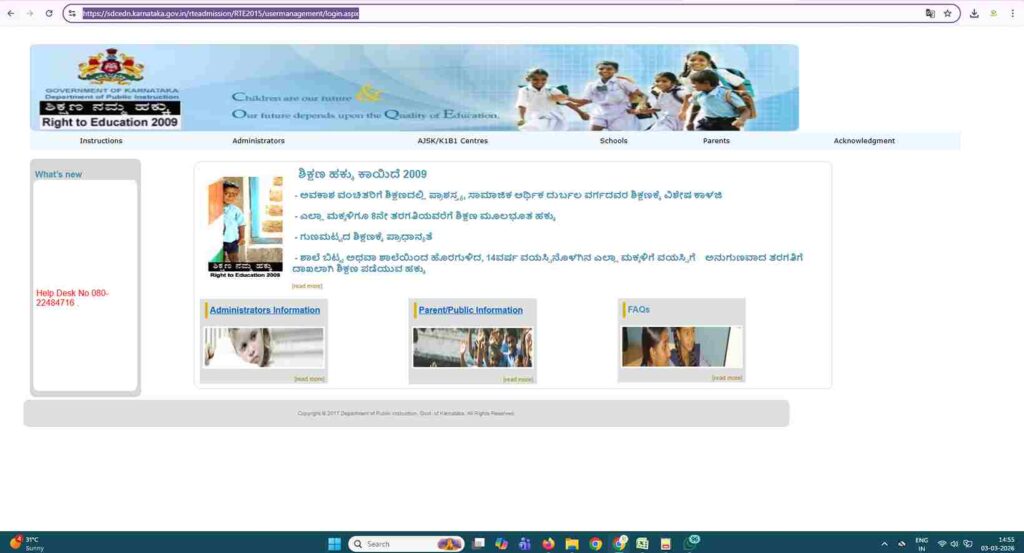Switch to the active Chrome profile window icon
Image resolution: width=1024 pixels, height=553 pixels.
pos(618,543)
